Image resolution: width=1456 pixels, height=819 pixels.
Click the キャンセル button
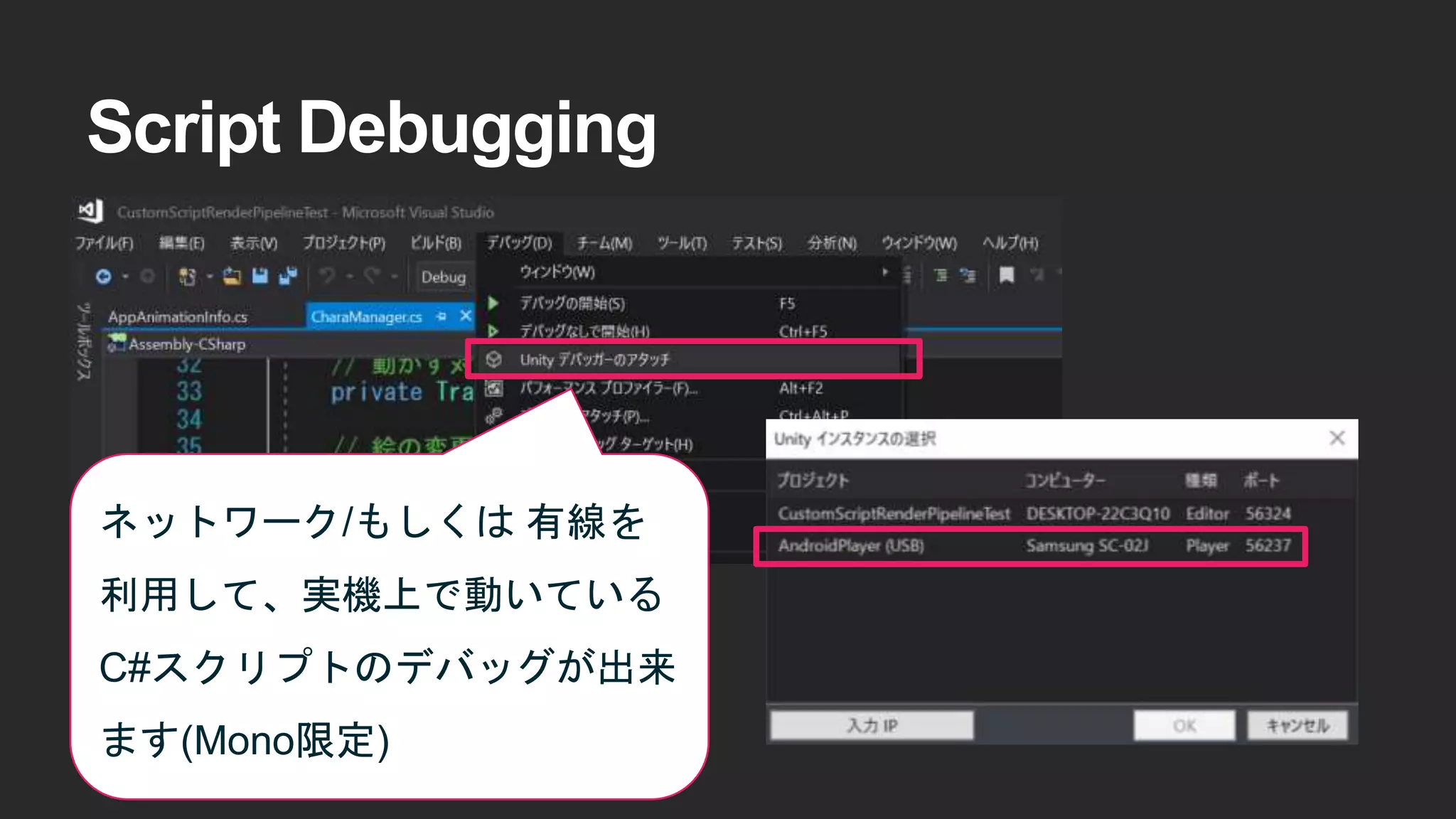coord(1297,725)
